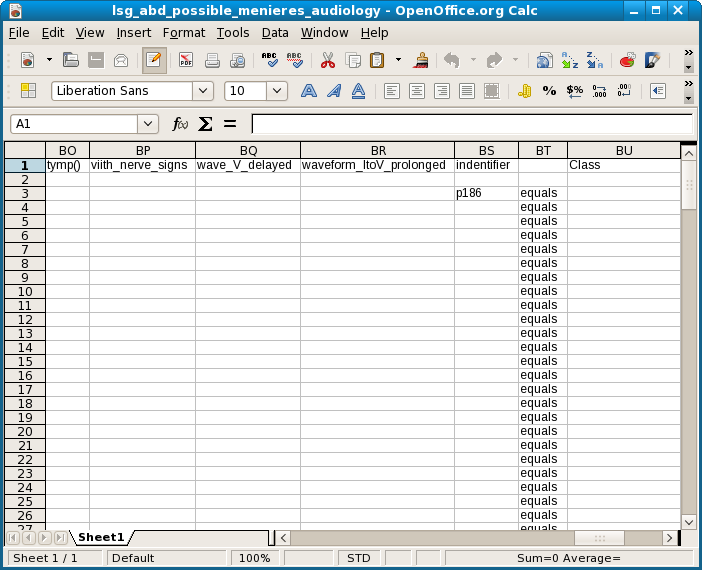Toggle Center Horizontally alignment
This screenshot has width=702, height=570.
[416, 91]
